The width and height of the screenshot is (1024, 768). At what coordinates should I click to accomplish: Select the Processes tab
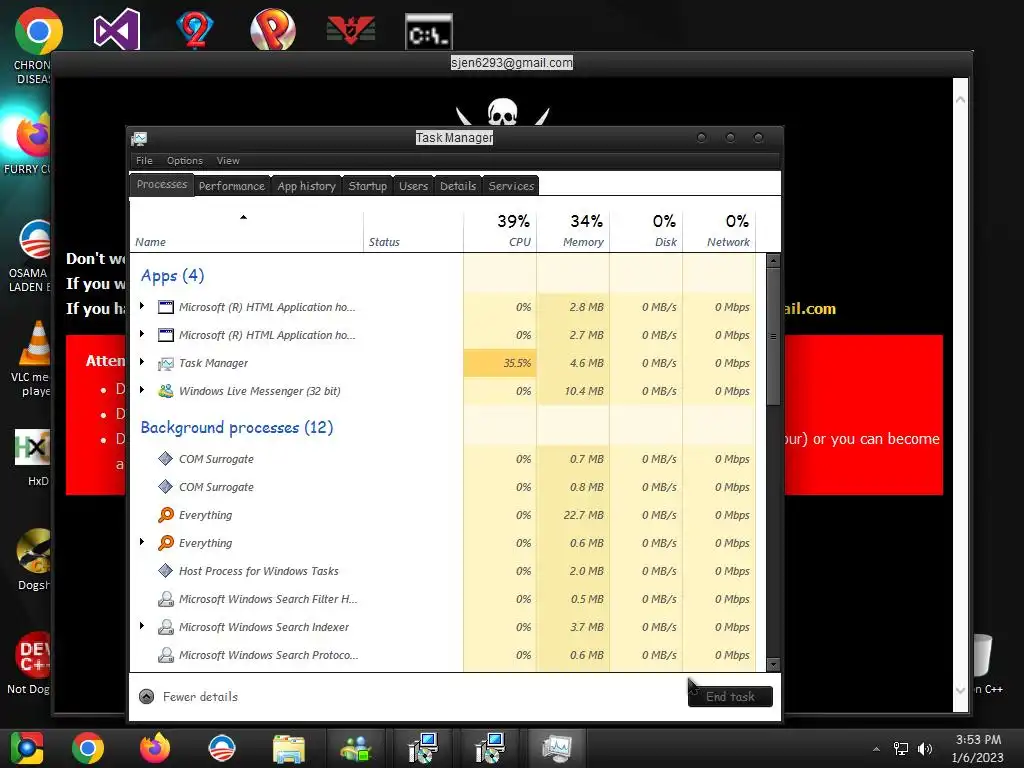click(162, 185)
